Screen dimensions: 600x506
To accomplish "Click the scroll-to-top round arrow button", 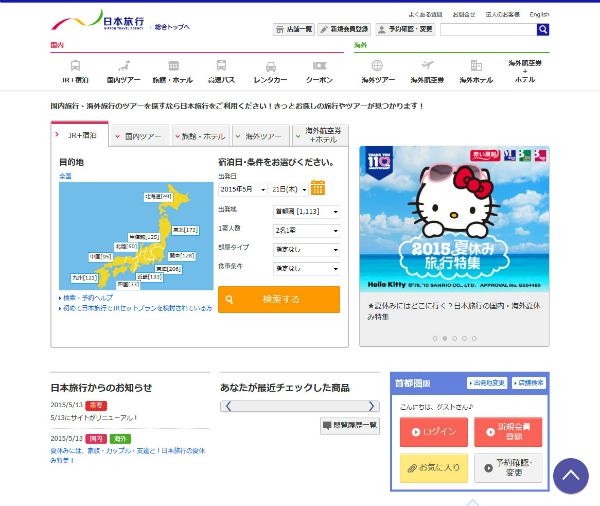I will pos(571,476).
